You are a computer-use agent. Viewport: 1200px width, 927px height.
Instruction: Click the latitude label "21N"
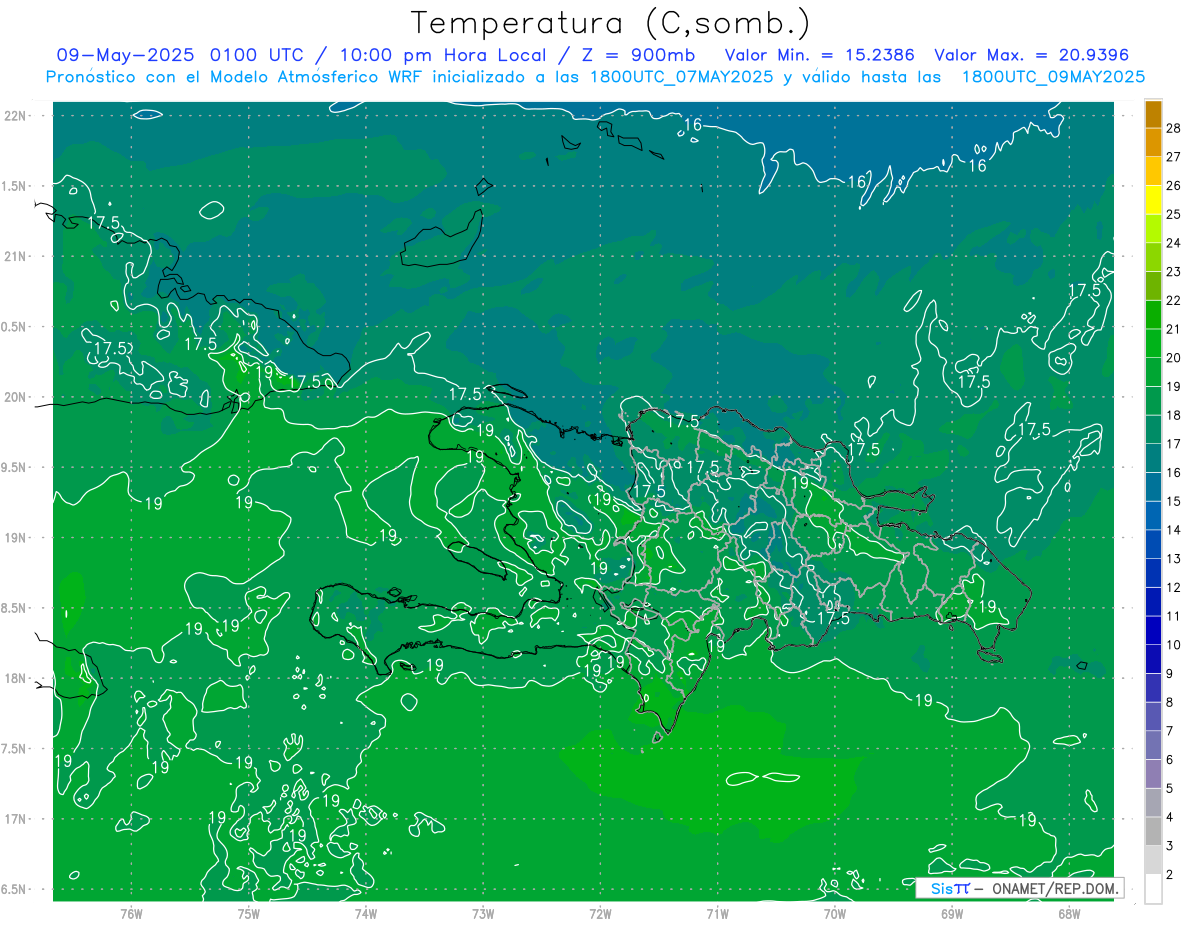tap(15, 256)
